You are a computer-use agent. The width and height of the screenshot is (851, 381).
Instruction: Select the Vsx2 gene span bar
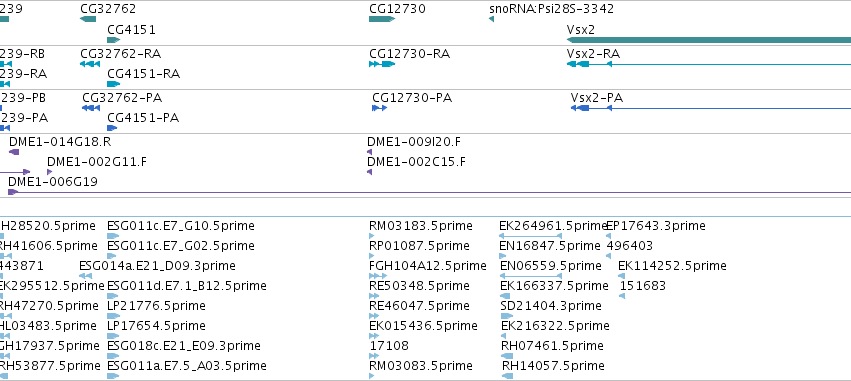click(709, 40)
